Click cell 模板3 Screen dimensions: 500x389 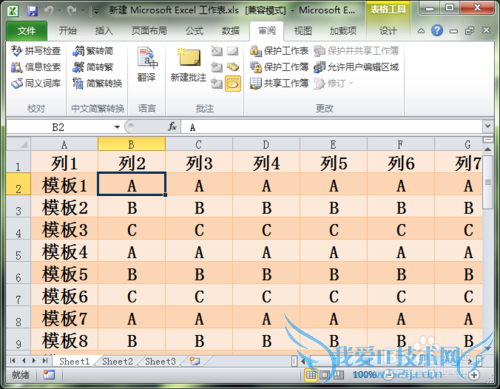64,229
